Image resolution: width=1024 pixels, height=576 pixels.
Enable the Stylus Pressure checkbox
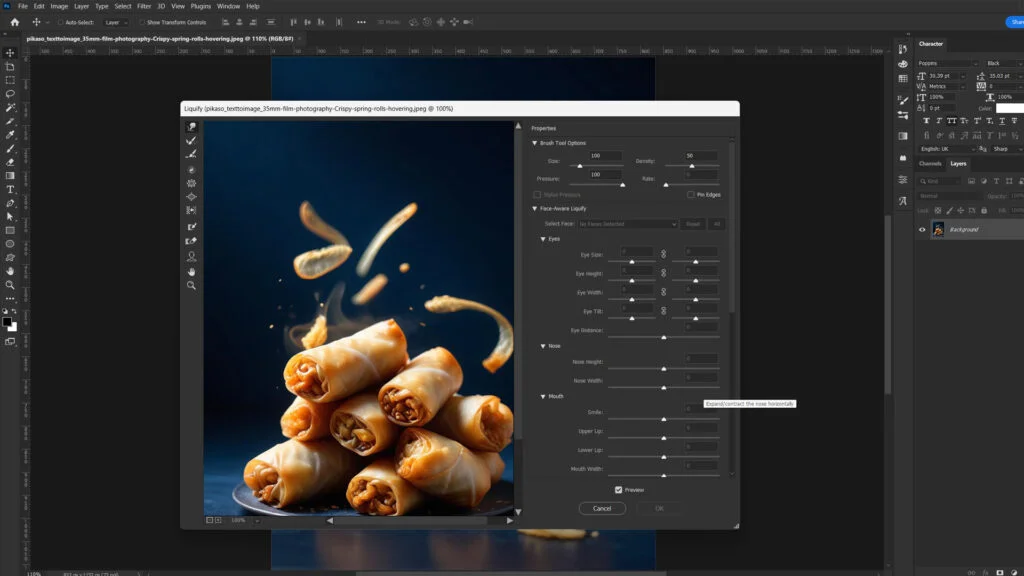tap(537, 195)
